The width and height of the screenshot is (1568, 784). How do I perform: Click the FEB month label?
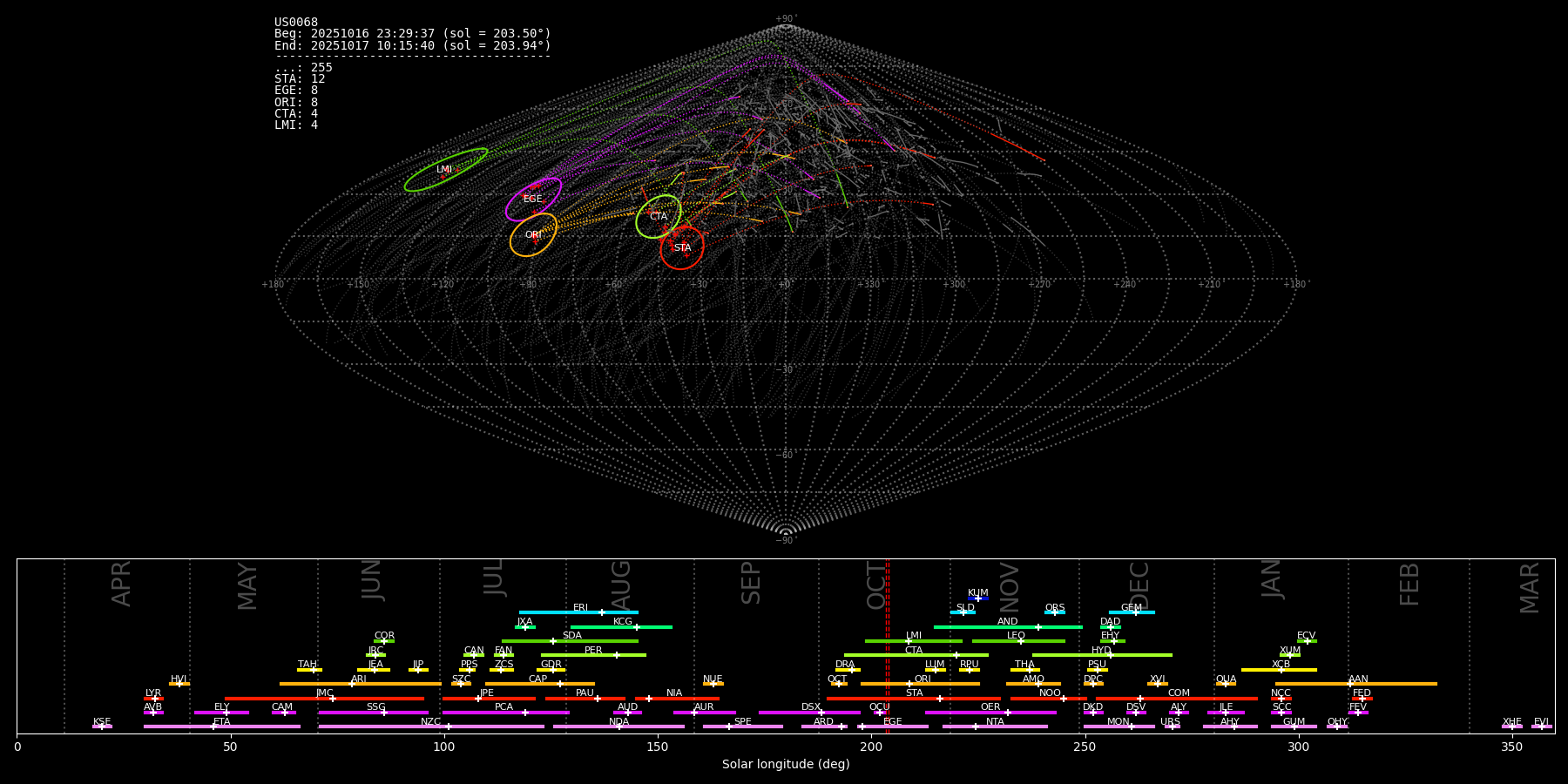point(1409,585)
